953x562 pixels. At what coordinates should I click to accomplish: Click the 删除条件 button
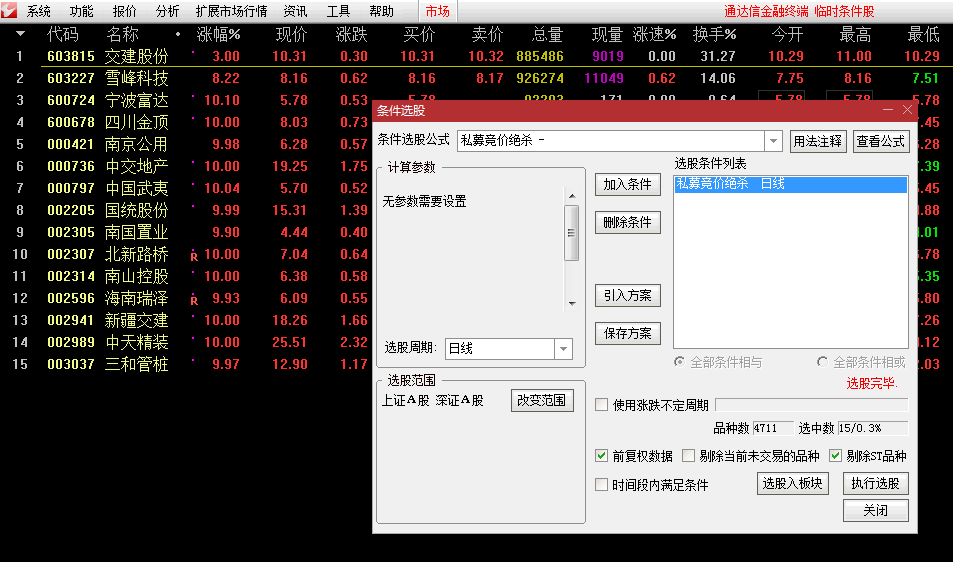pos(628,222)
